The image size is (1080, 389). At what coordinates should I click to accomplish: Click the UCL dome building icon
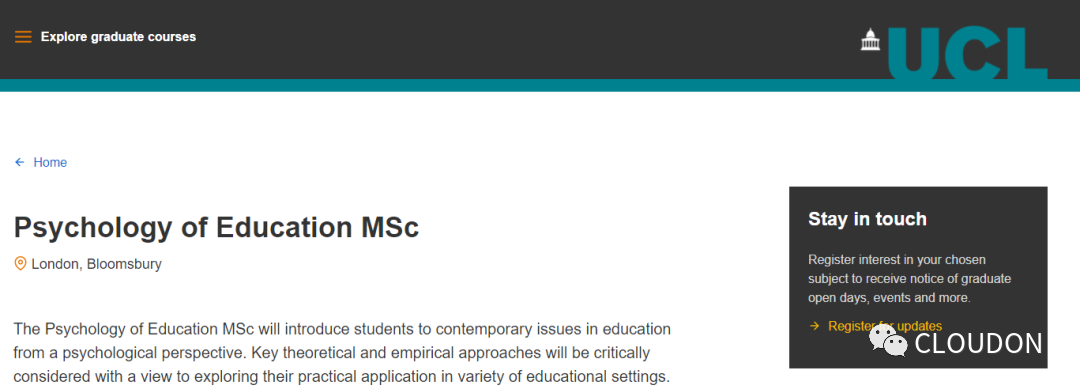[x=871, y=39]
